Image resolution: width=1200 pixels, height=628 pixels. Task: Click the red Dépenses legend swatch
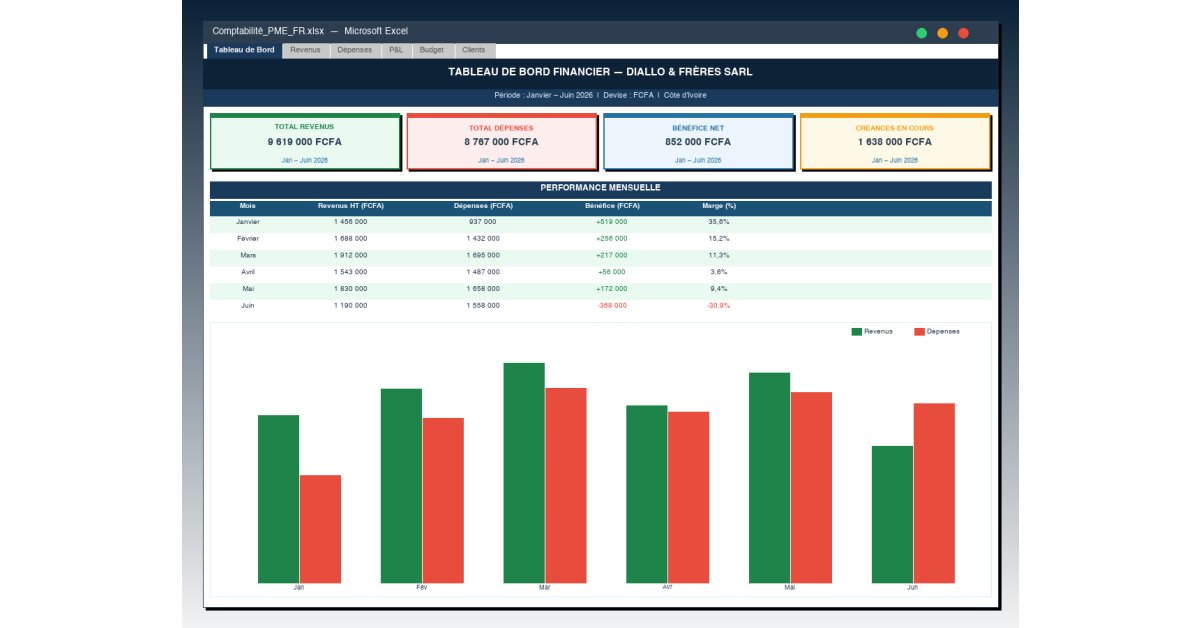coord(919,331)
